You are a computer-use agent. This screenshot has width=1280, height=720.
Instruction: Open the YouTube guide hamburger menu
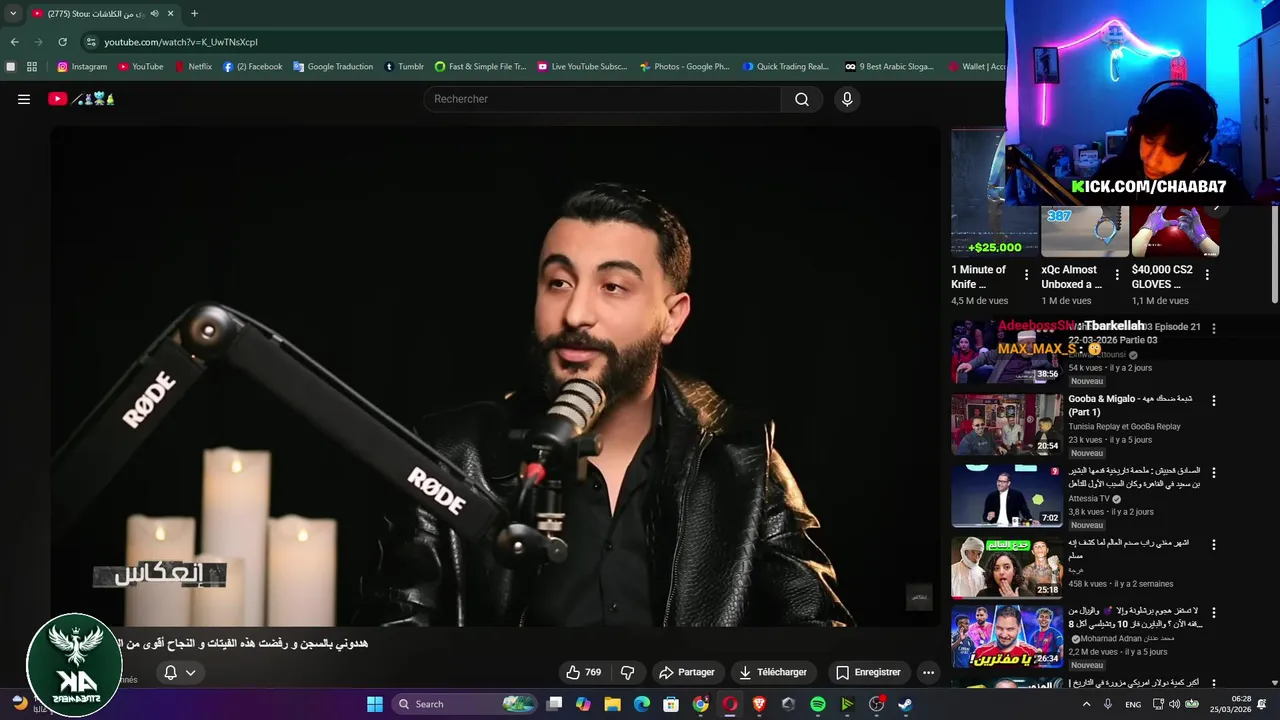pyautogui.click(x=24, y=99)
